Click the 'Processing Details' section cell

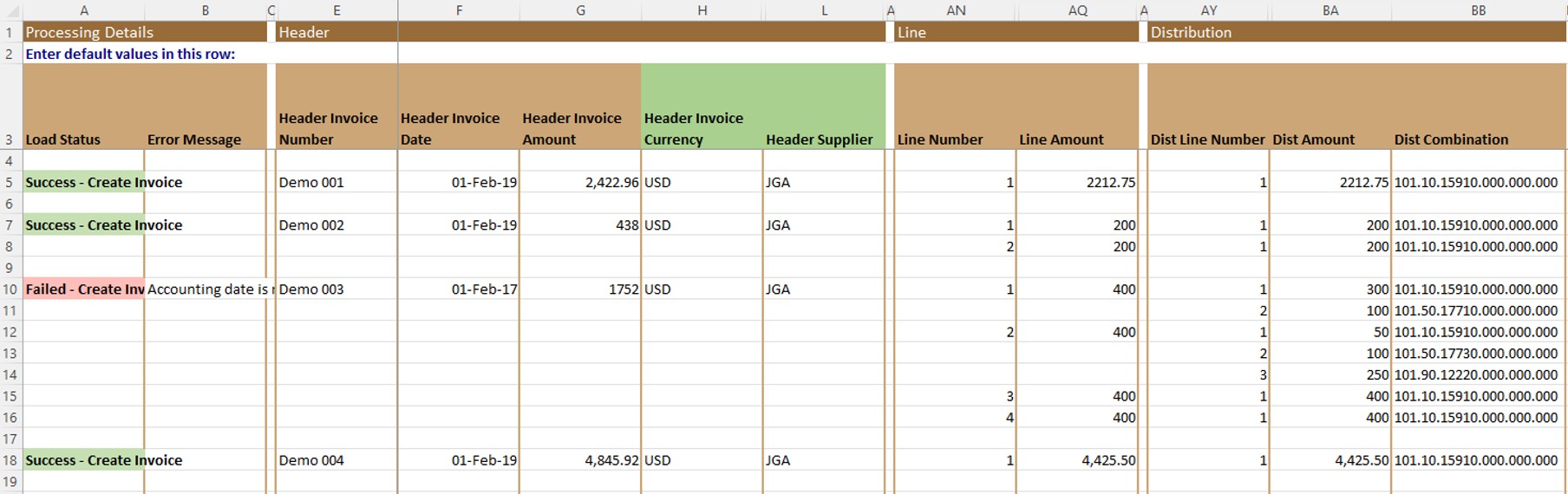[x=145, y=32]
